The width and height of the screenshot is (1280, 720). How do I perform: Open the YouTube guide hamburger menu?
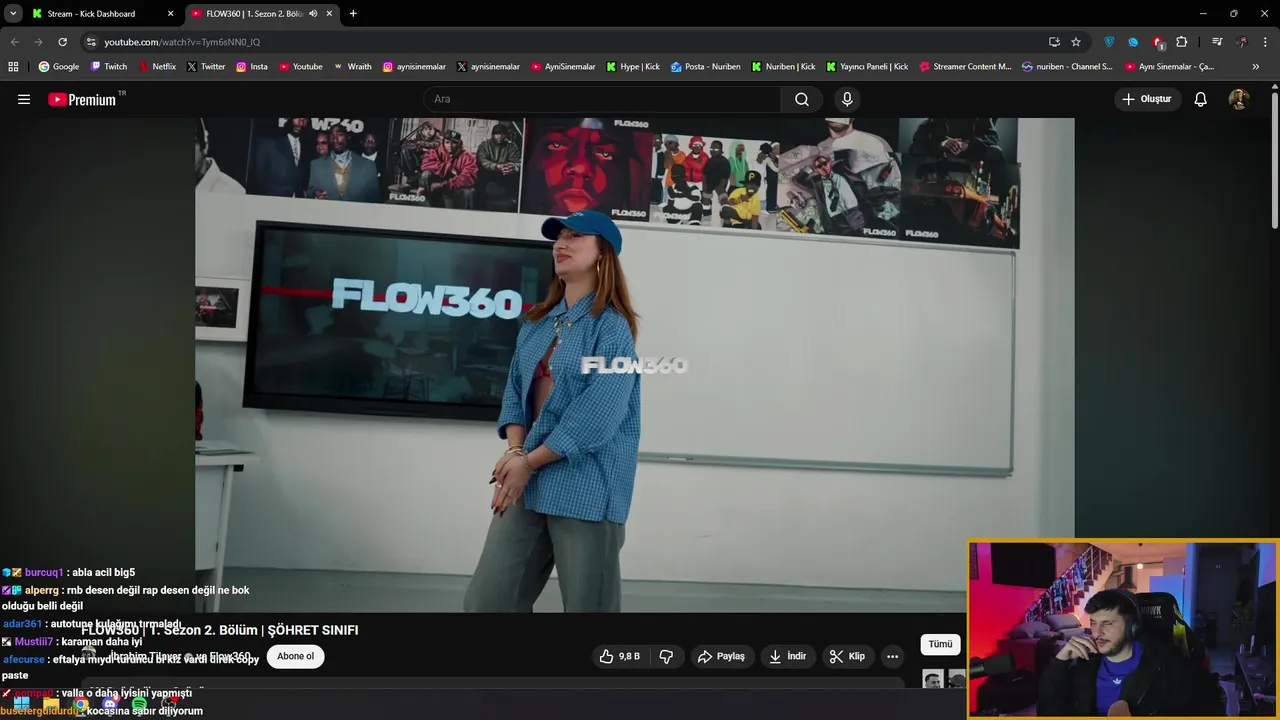24,99
